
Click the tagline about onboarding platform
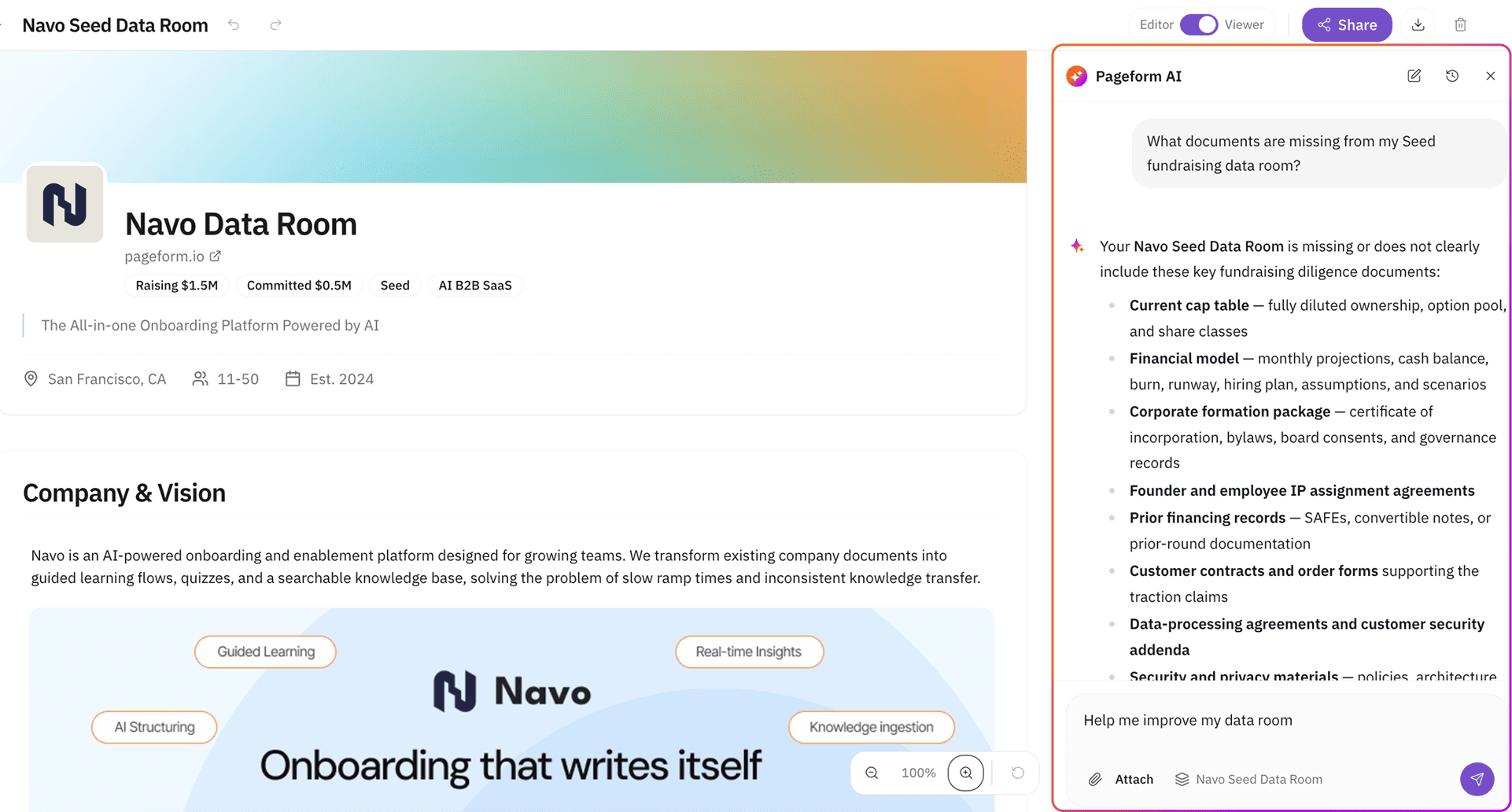coord(210,326)
